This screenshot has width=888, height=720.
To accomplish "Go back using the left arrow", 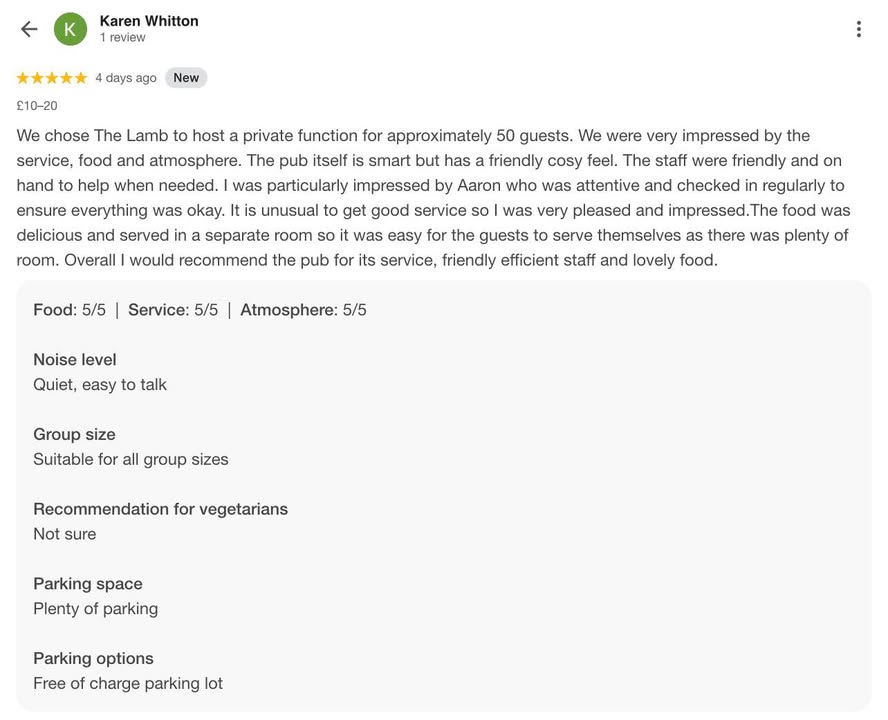I will point(29,29).
